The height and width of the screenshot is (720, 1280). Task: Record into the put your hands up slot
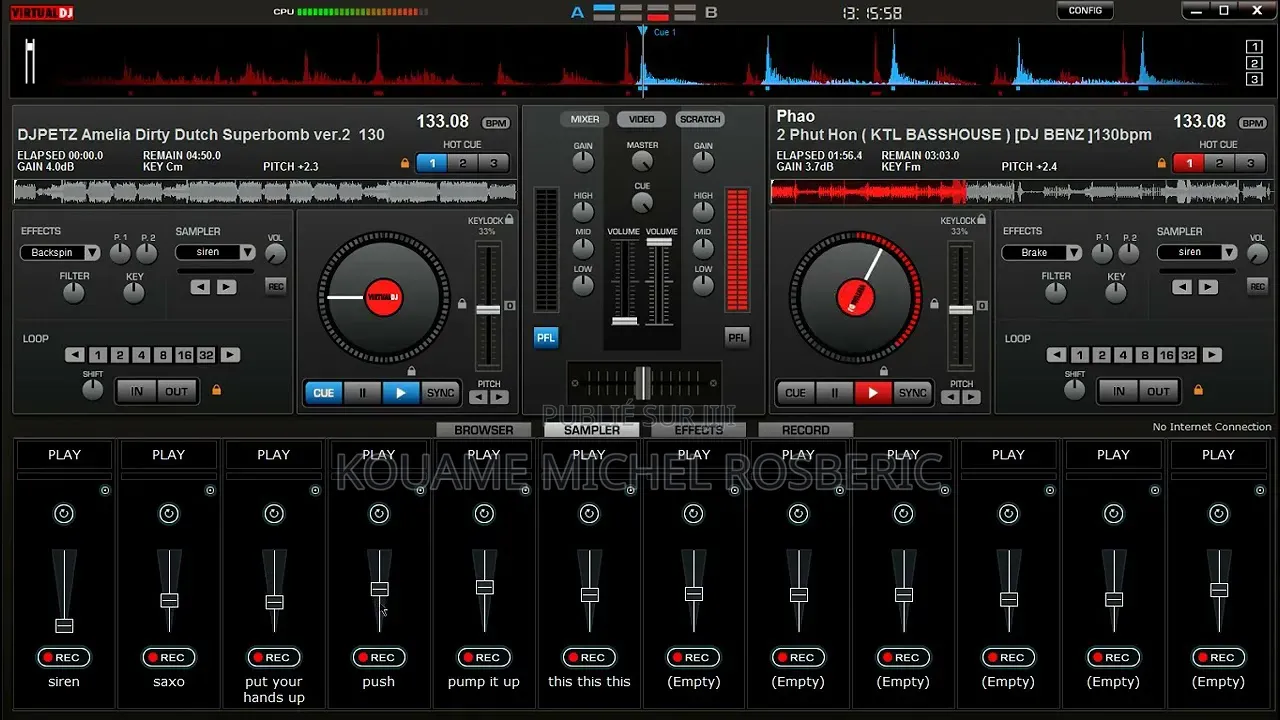[274, 657]
